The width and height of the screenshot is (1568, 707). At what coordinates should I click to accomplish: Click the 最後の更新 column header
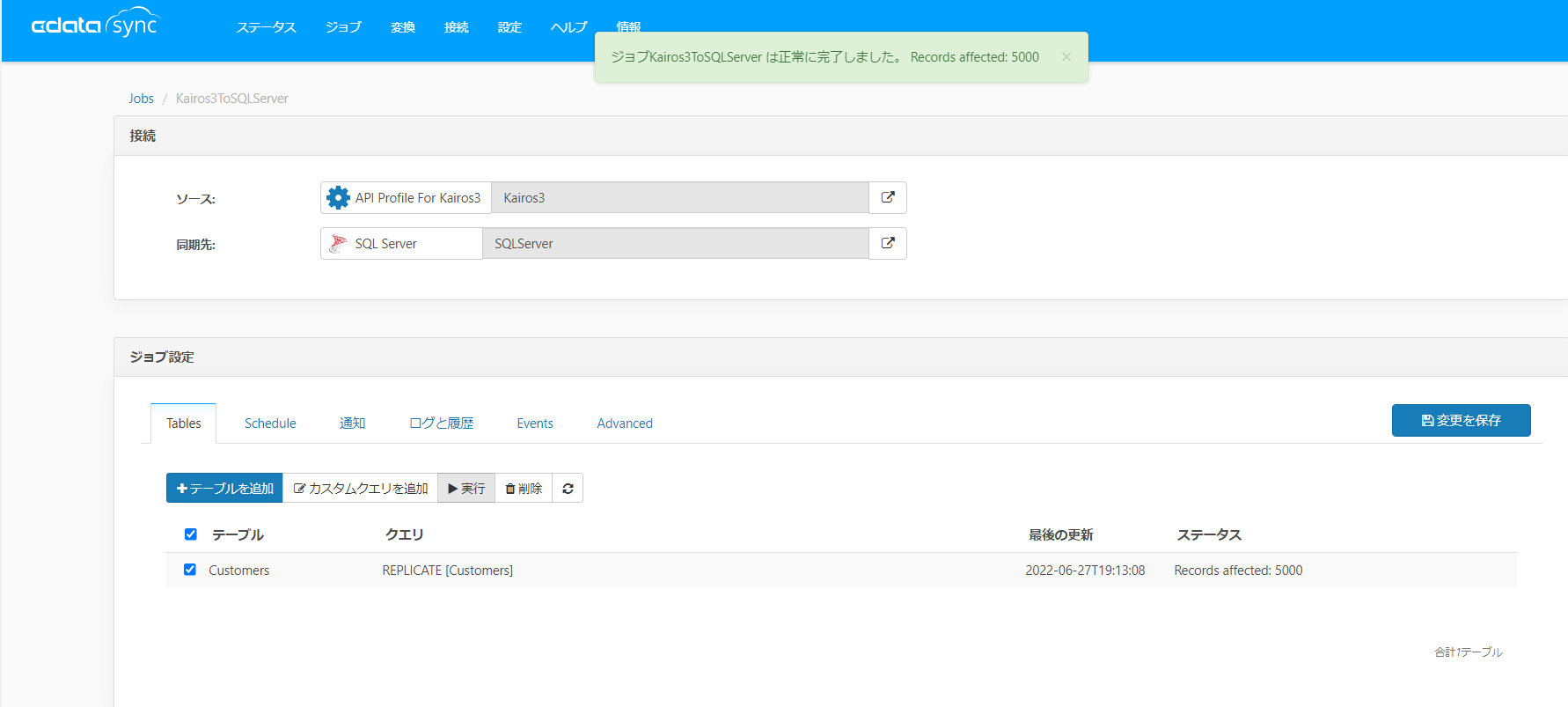tap(1061, 534)
